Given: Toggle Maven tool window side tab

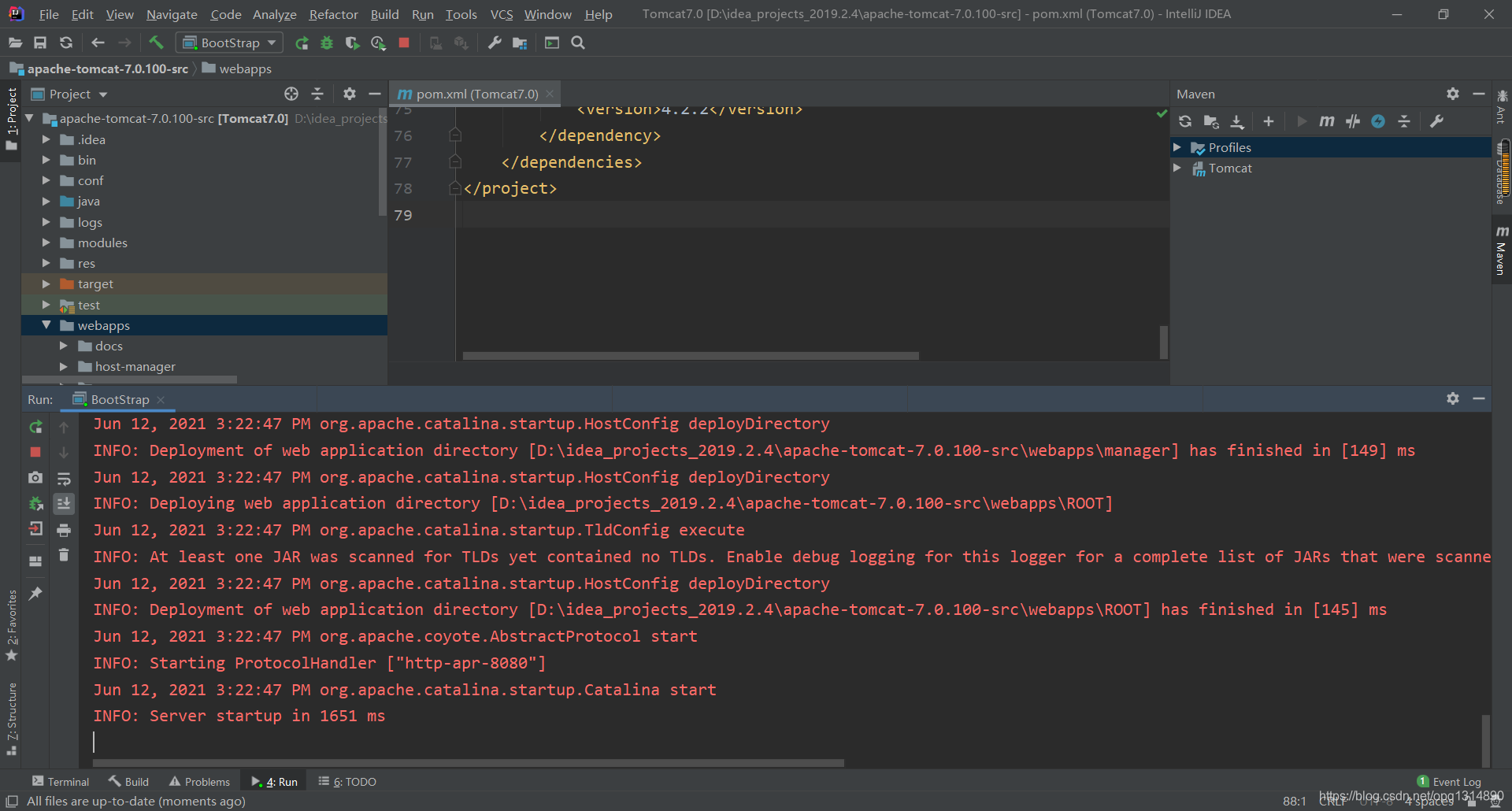Looking at the screenshot, I should [1502, 250].
